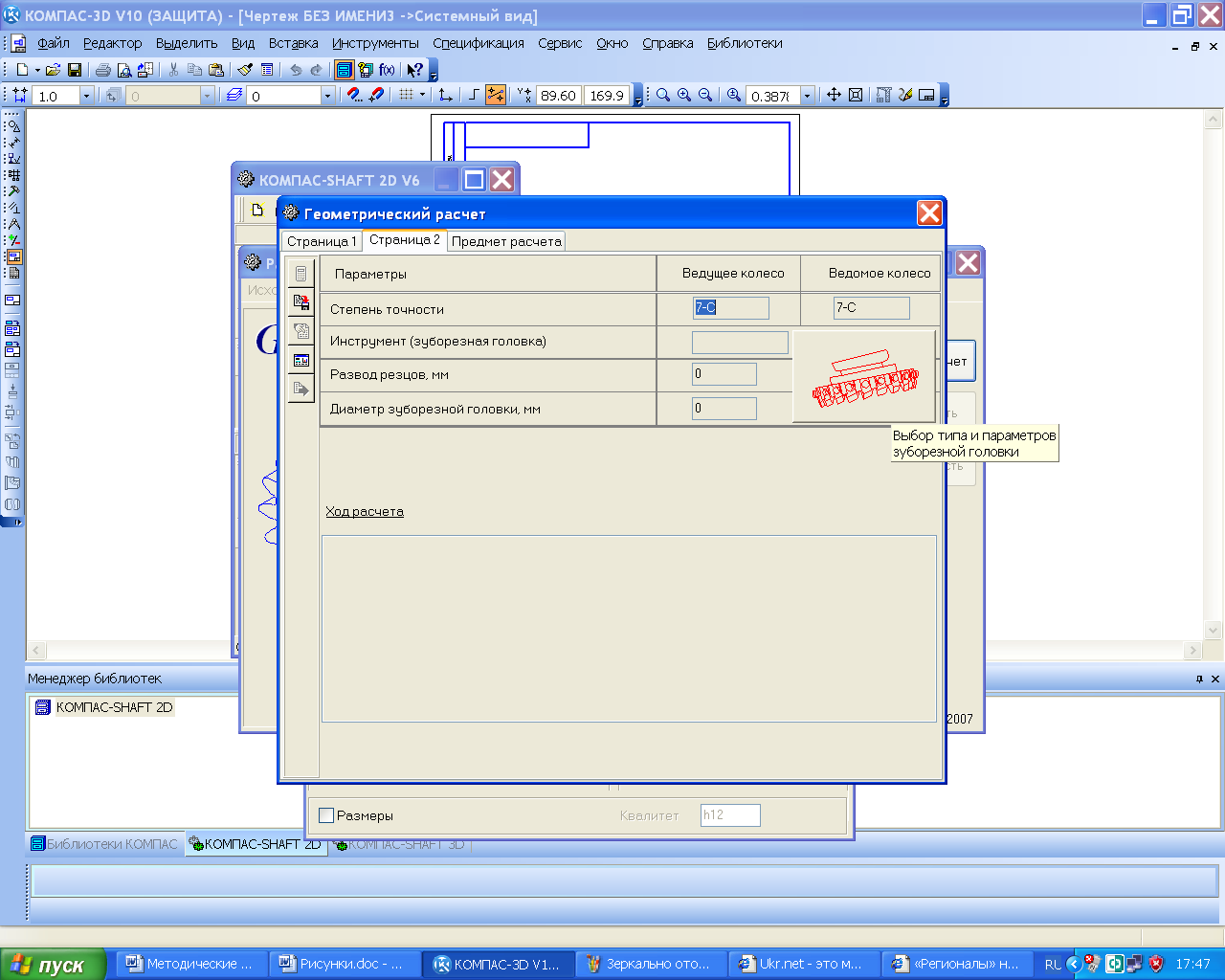Click the grid display icon
1225x980 pixels.
tap(407, 95)
